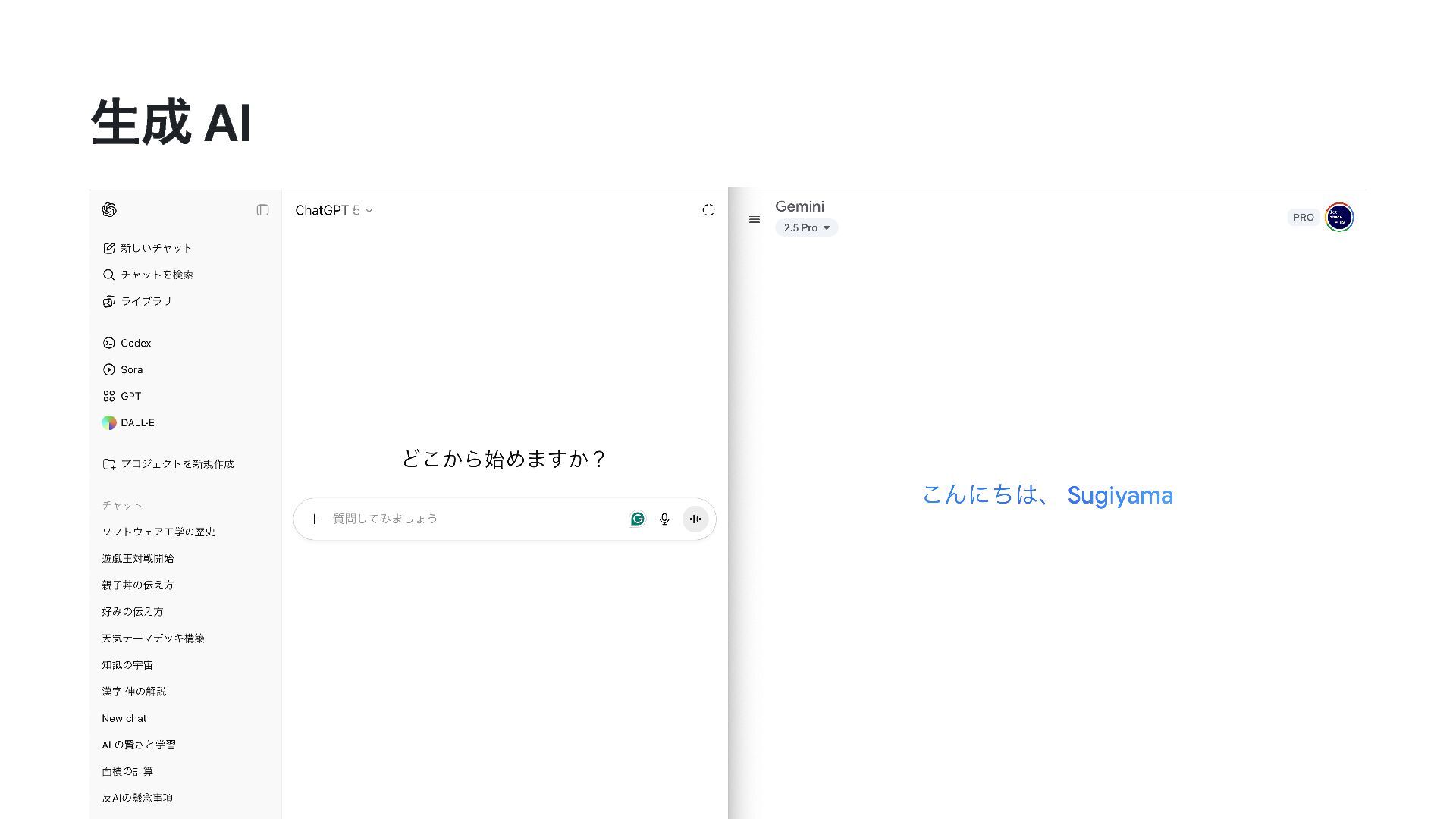Click the plus attach icon in prompt box
The width and height of the screenshot is (1456, 819).
tap(314, 519)
